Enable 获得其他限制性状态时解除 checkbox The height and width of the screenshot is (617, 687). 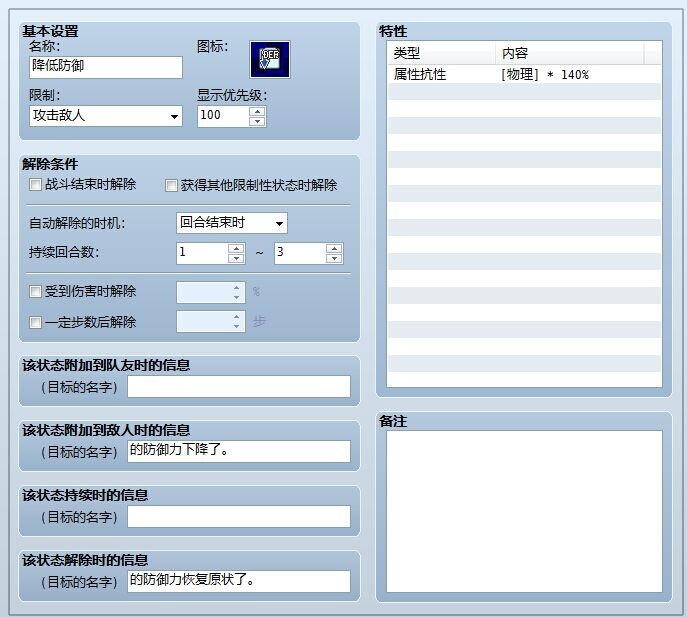171,185
